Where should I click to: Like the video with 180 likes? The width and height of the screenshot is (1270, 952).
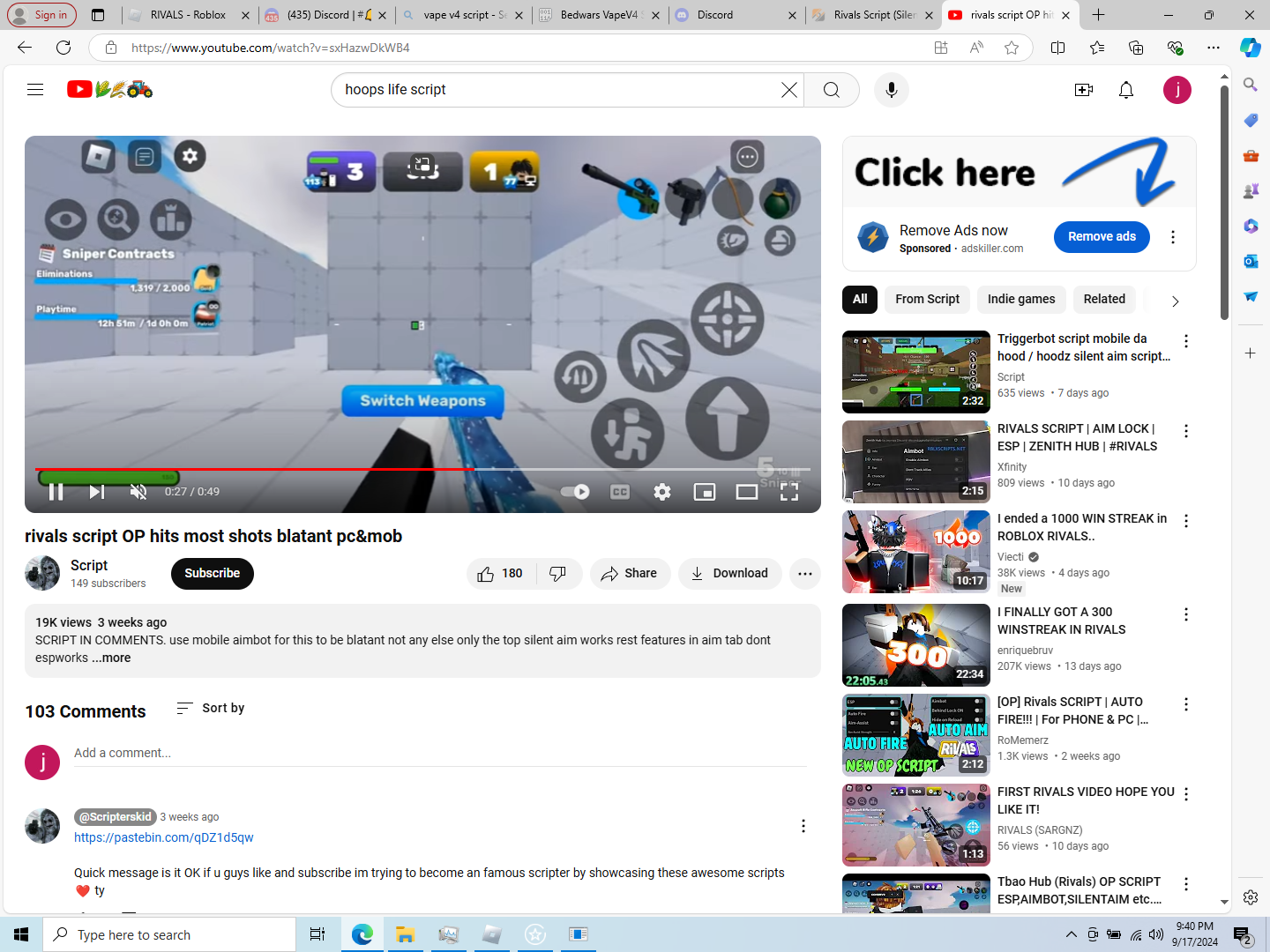click(x=500, y=574)
